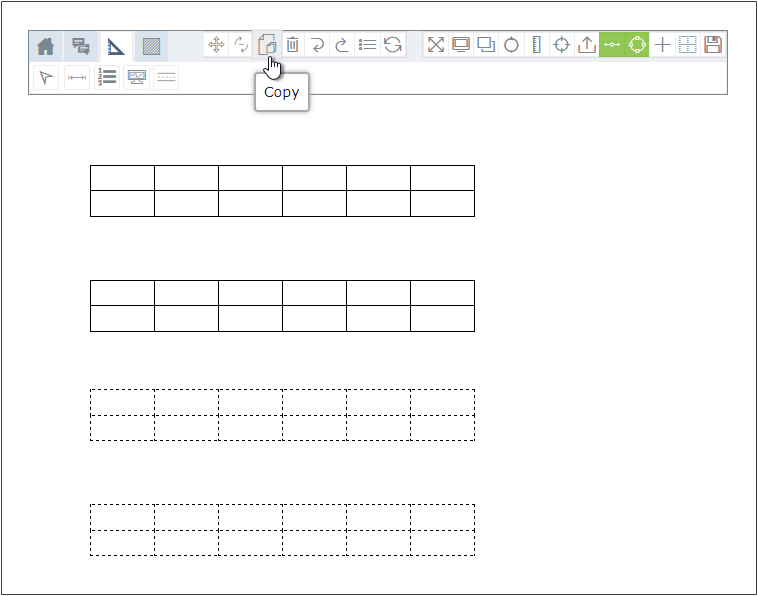Select the set-square measure tab
758x596 pixels.
click(116, 46)
